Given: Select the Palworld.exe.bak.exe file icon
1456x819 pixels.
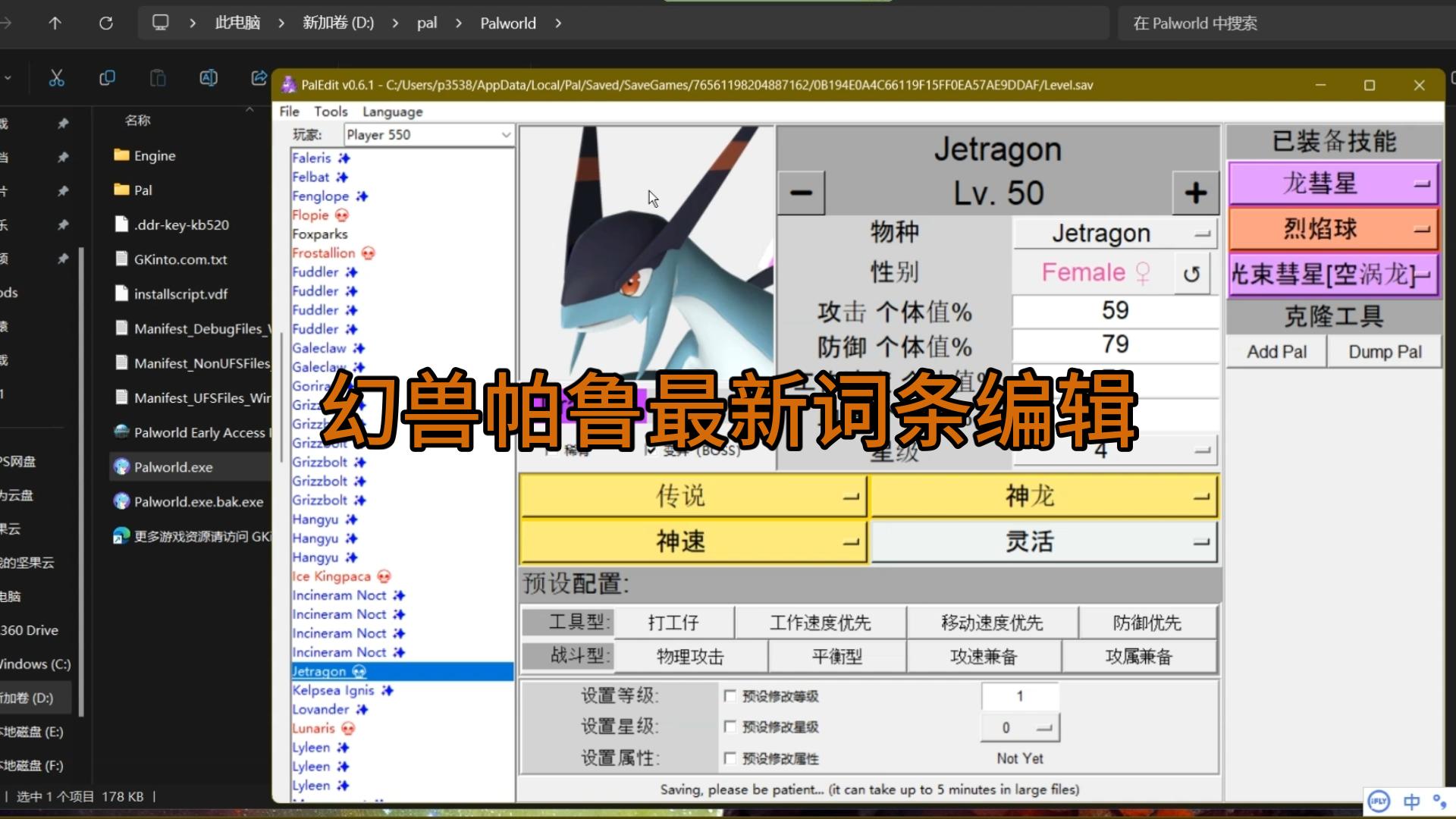Looking at the screenshot, I should (121, 501).
